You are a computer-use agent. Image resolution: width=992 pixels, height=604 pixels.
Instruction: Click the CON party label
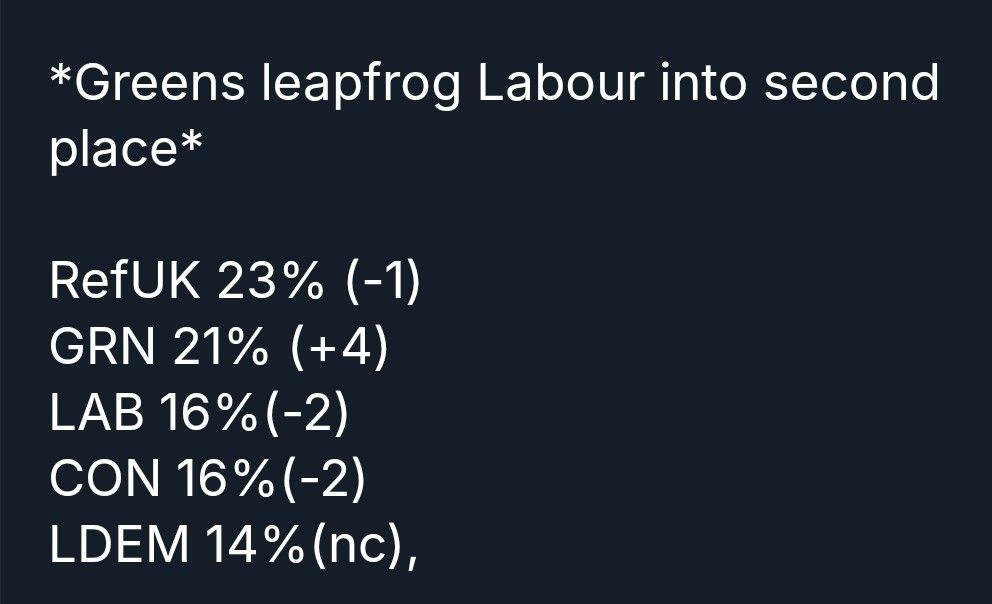[x=105, y=481]
